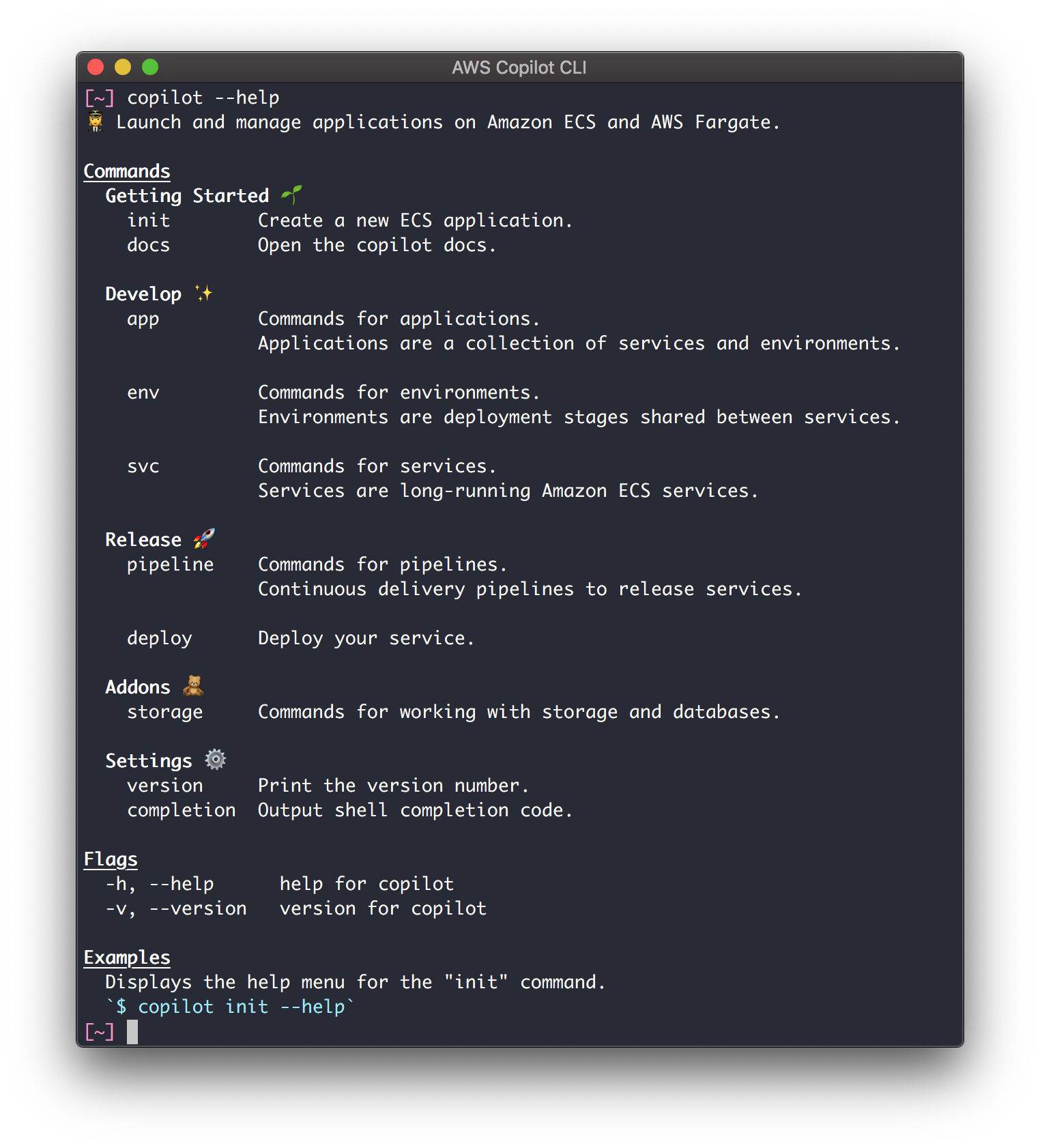Click 'Environments are deployment stages' line

pos(579,417)
